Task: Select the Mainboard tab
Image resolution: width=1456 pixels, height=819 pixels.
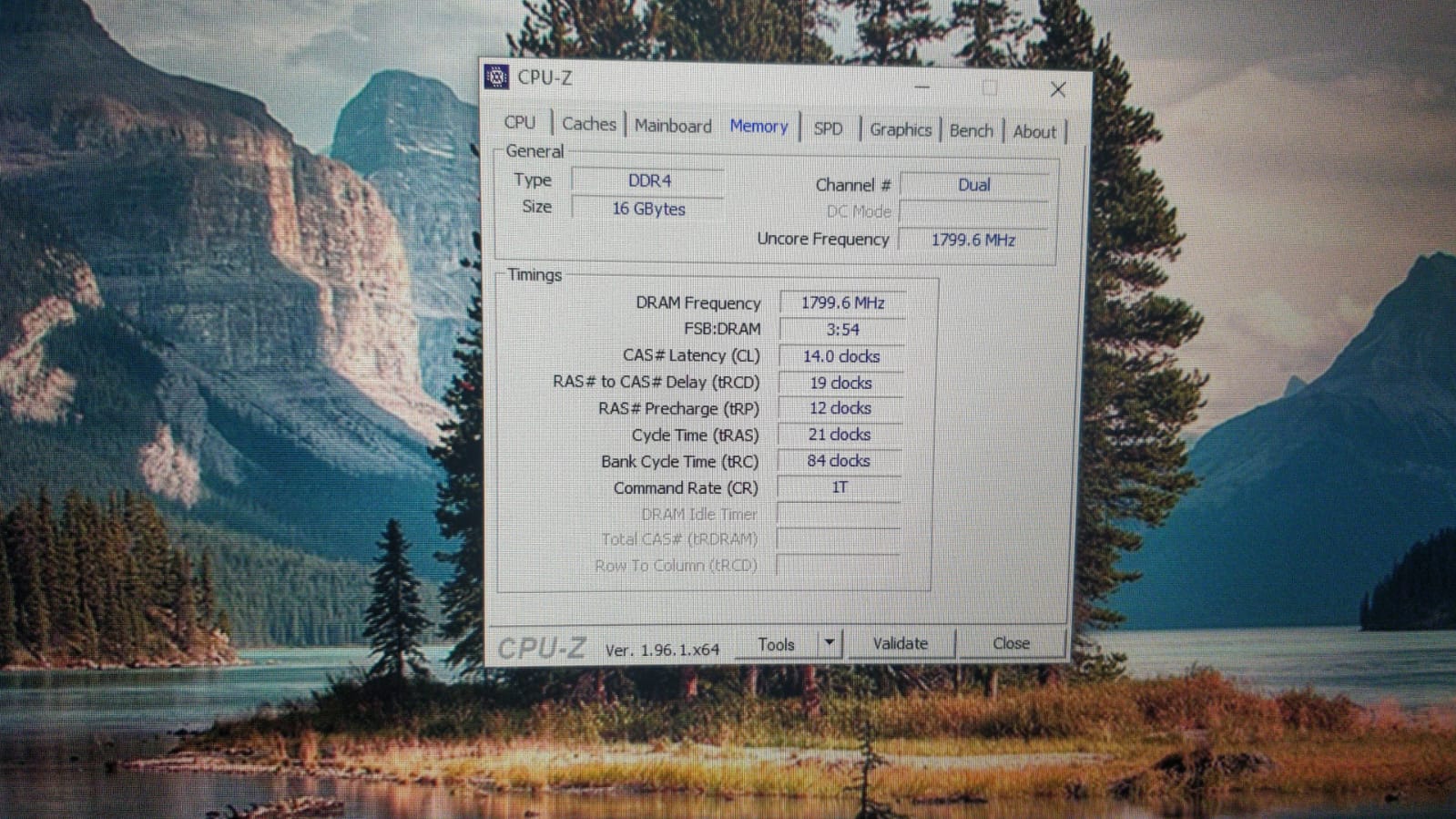Action: [673, 126]
